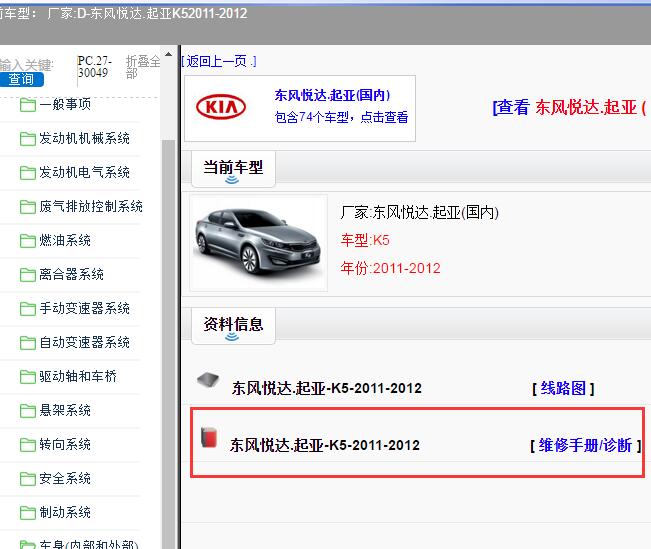
Task: Open the 转向系统 folder icon
Action: pos(27,445)
